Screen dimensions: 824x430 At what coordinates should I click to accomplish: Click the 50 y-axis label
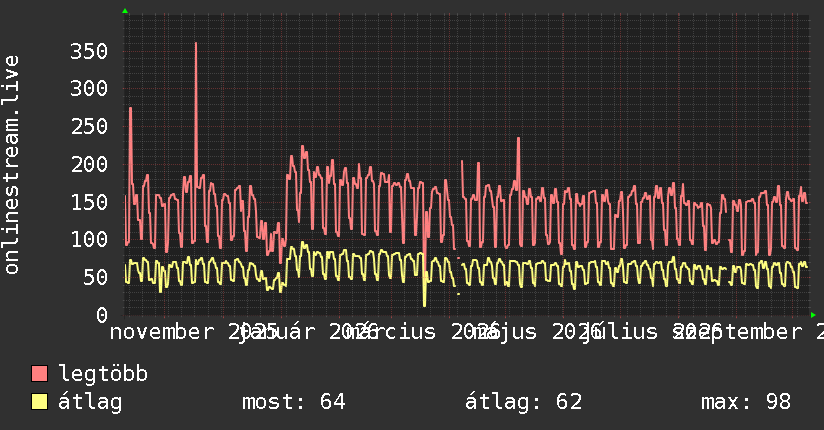click(x=95, y=278)
